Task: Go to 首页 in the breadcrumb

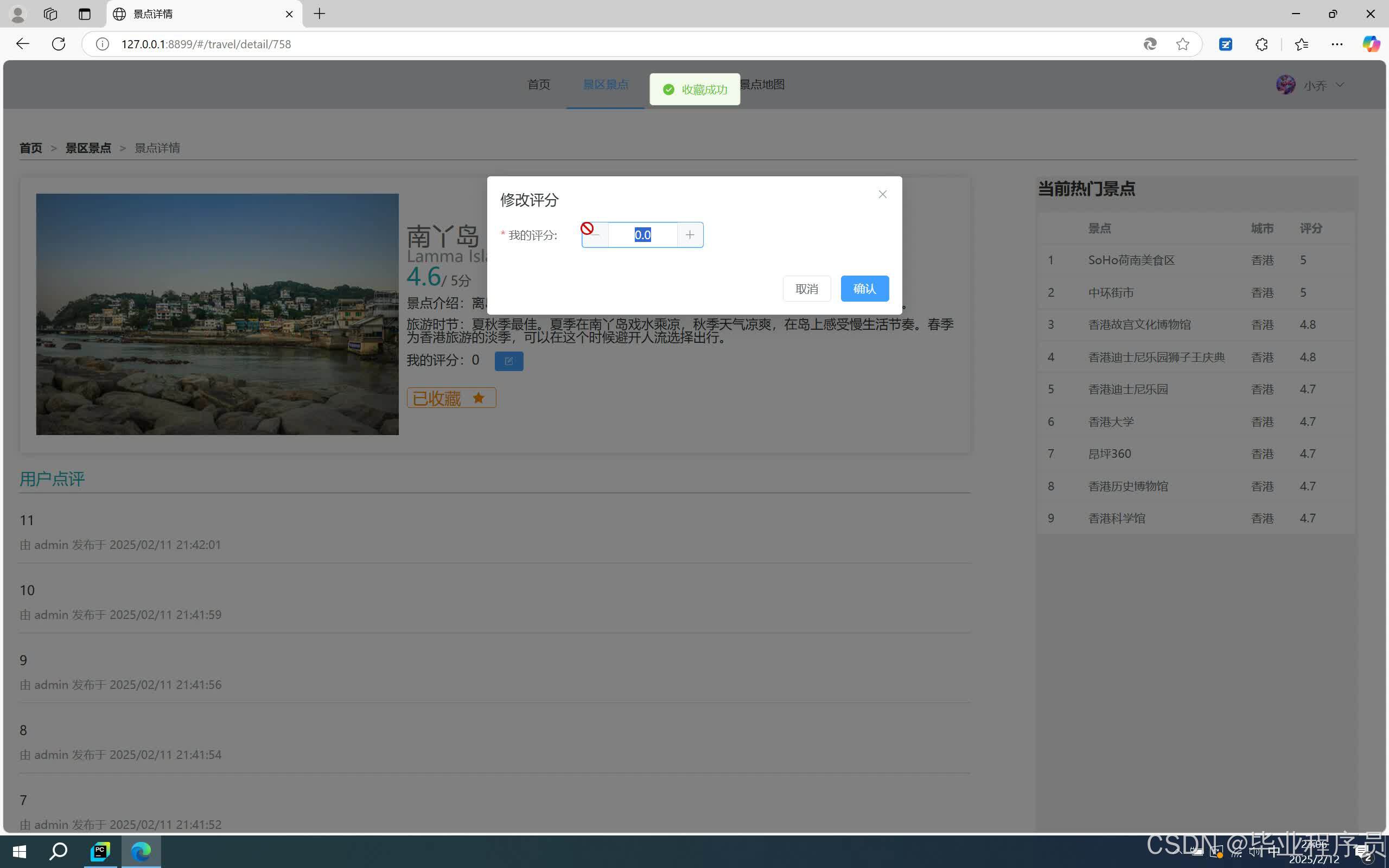Action: coord(31,148)
